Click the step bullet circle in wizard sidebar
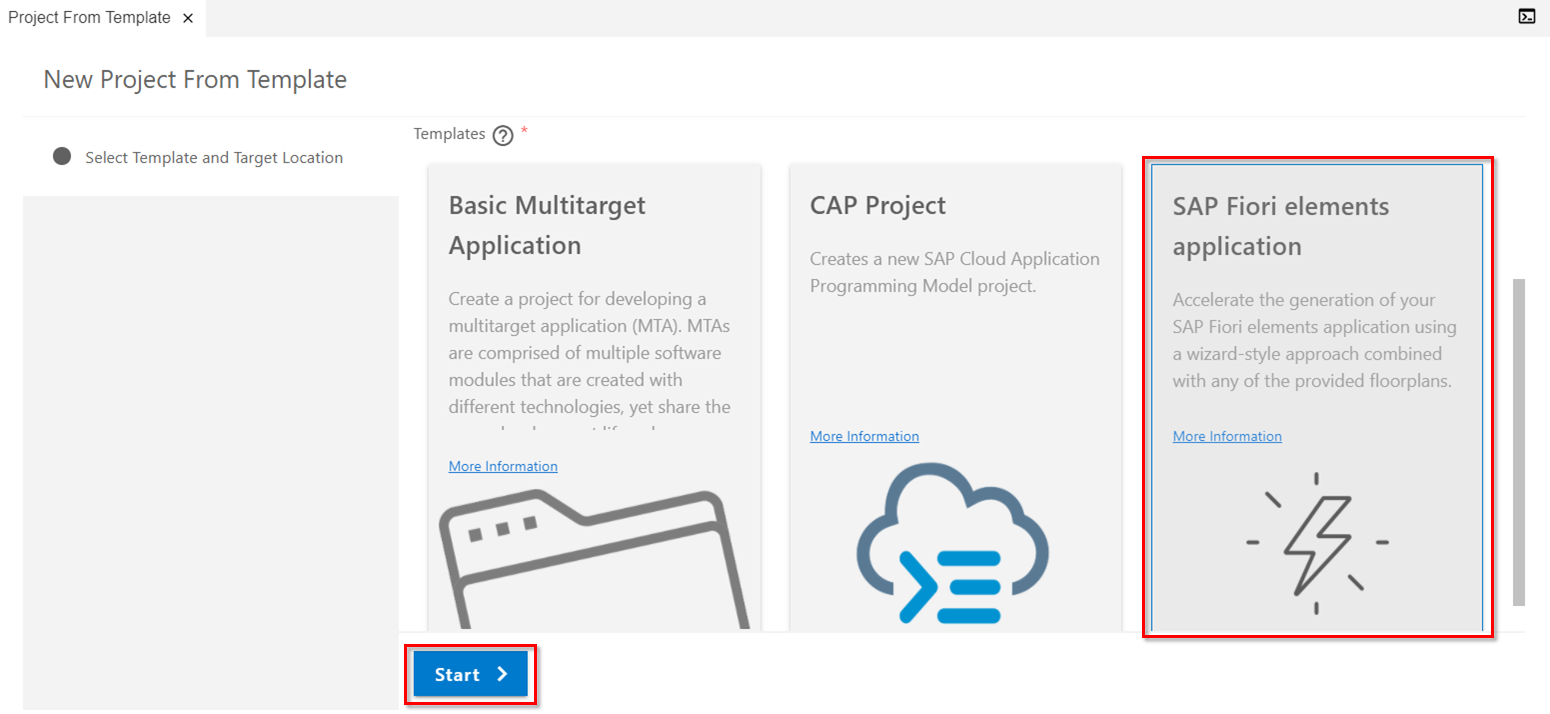 point(62,156)
